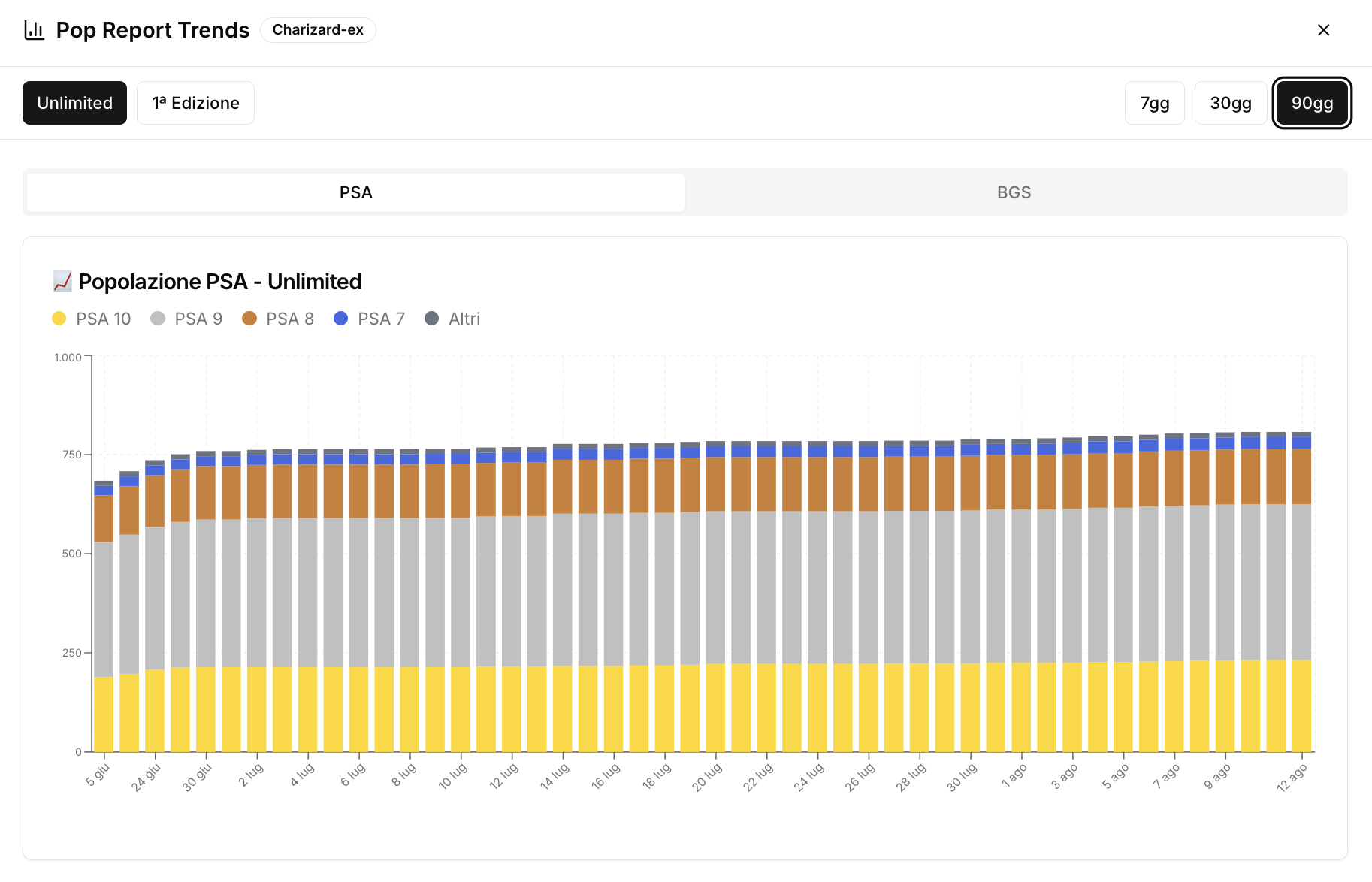Click the X to close Pop Report Trends
Screen dimensions: 1372x882
click(x=1323, y=30)
